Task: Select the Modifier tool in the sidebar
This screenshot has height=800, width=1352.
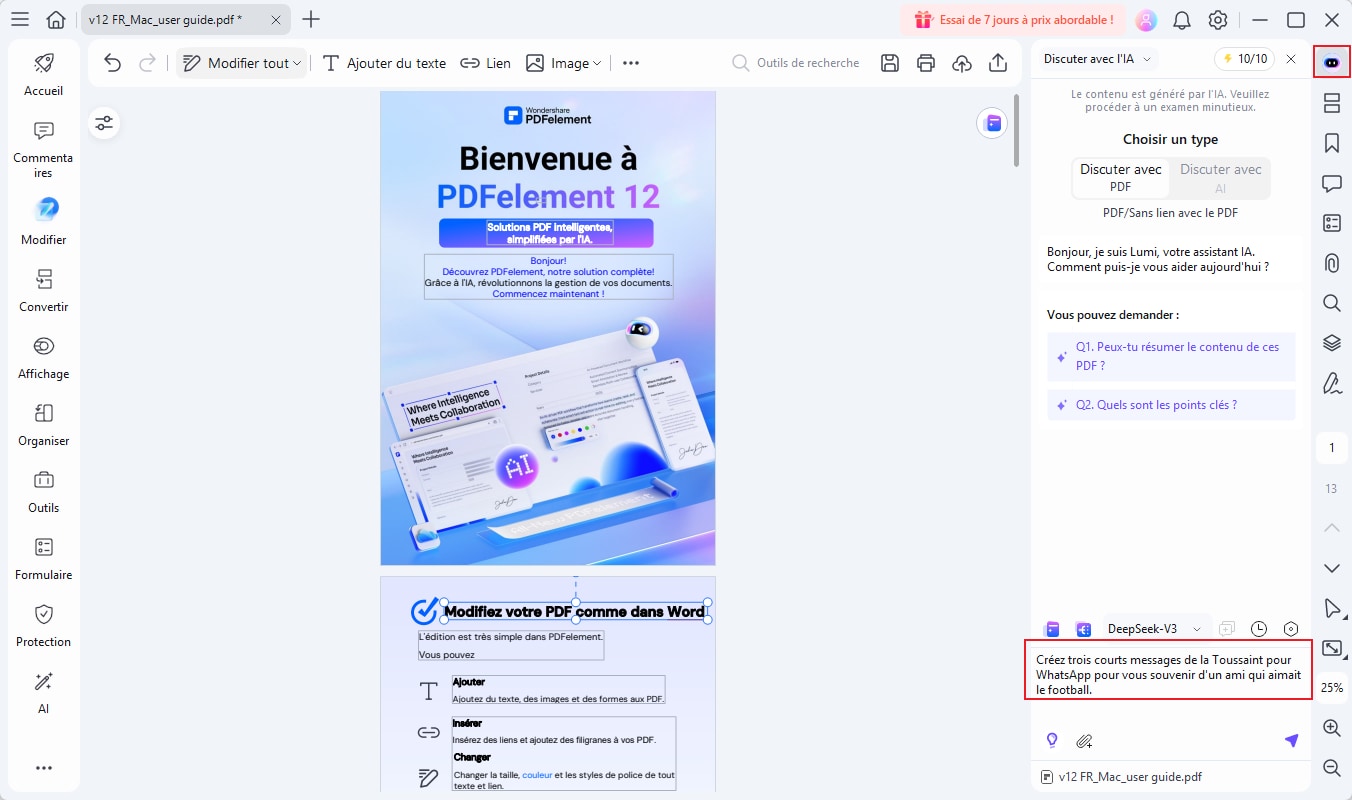Action: tap(43, 223)
